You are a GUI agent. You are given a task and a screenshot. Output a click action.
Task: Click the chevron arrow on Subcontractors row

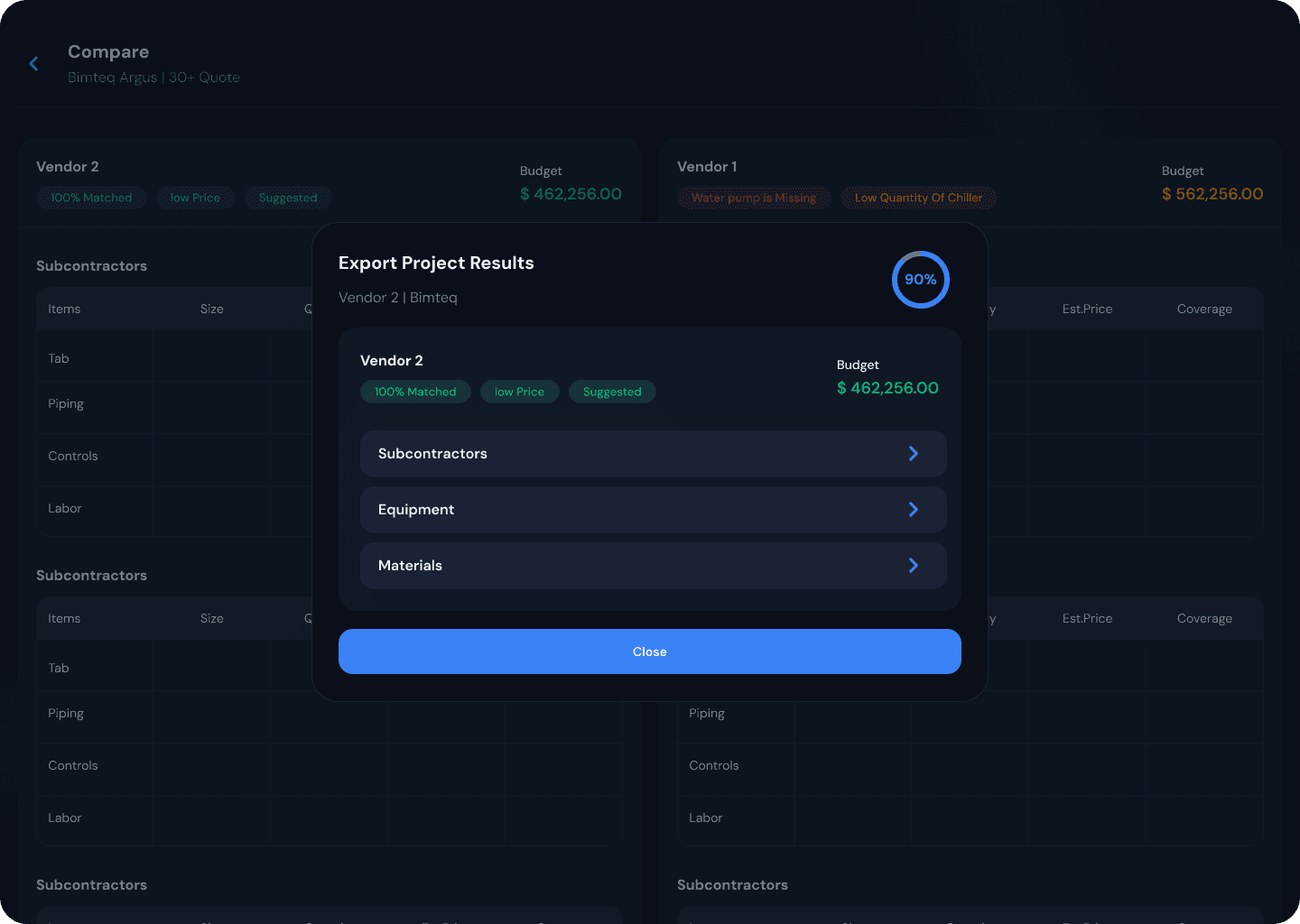[x=913, y=453]
